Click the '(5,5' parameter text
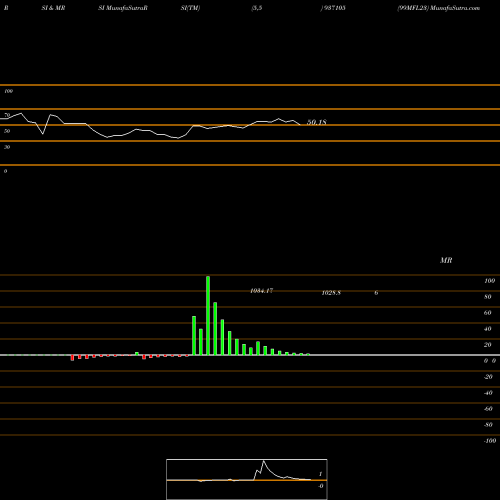 pyautogui.click(x=257, y=8)
